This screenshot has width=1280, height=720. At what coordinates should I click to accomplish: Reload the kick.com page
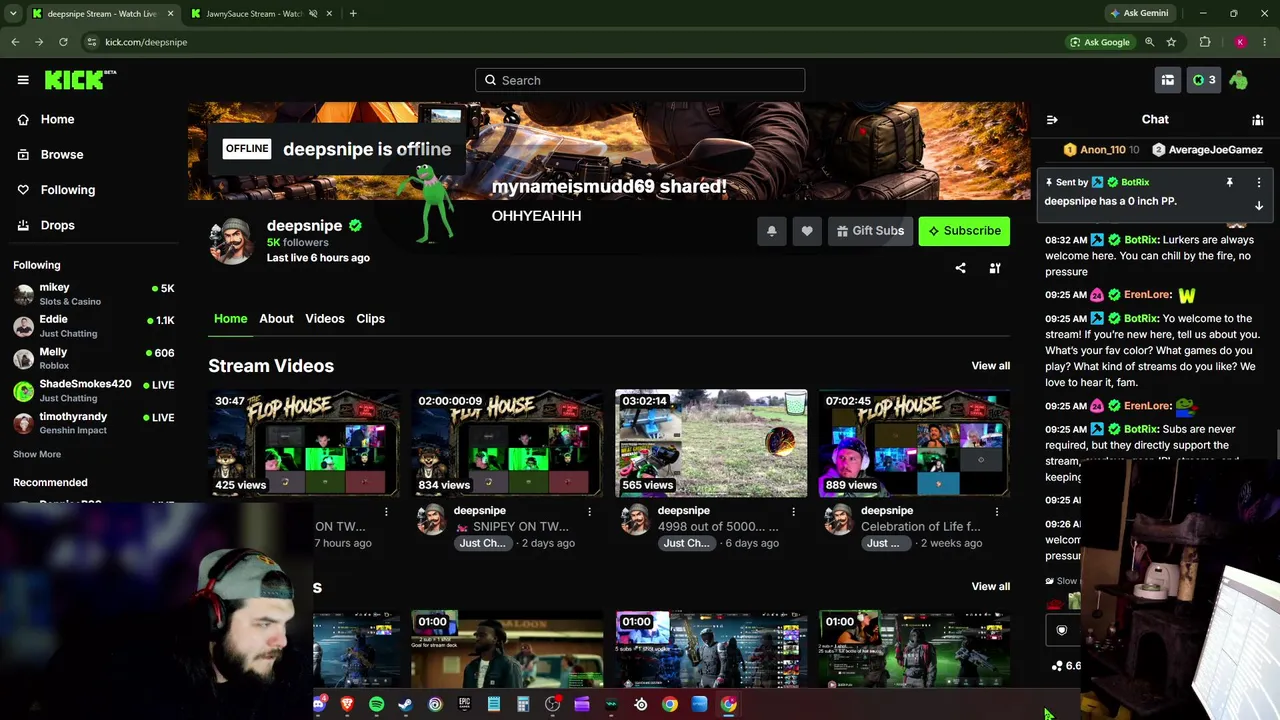63,42
